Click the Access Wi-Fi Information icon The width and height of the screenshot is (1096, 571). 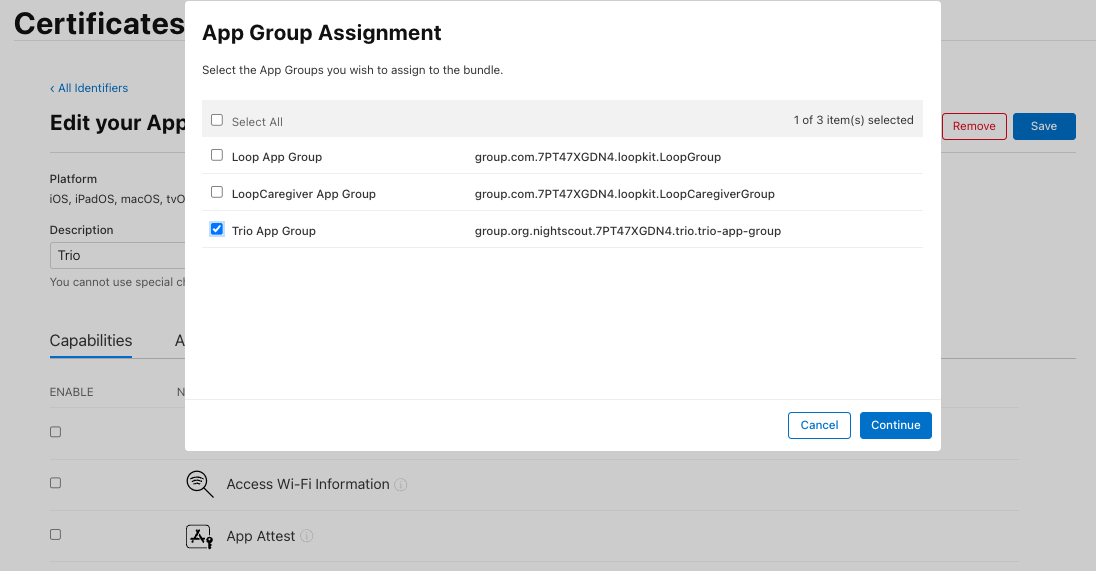[200, 484]
